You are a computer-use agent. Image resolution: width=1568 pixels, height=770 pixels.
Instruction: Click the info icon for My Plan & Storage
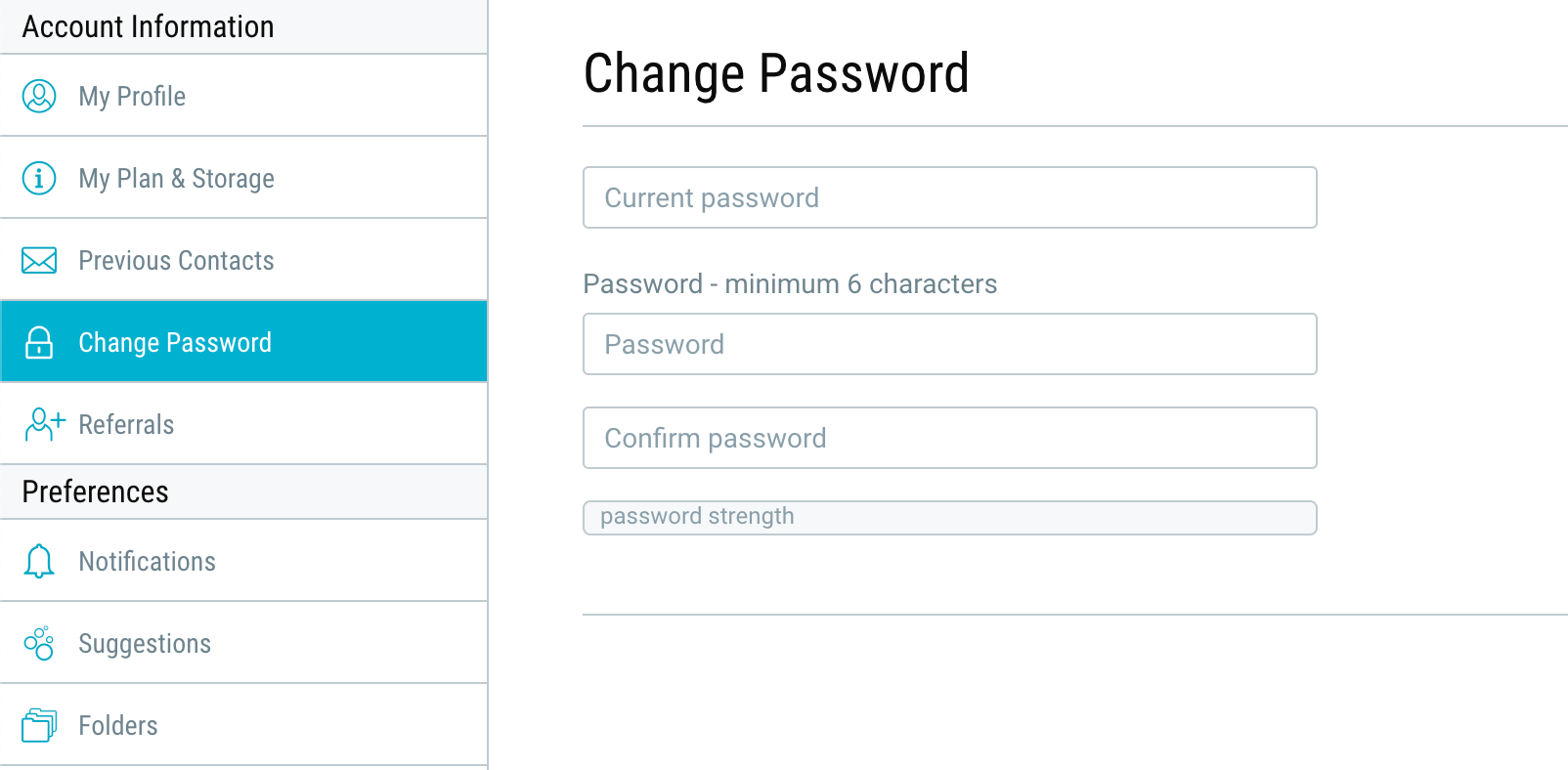click(x=39, y=178)
